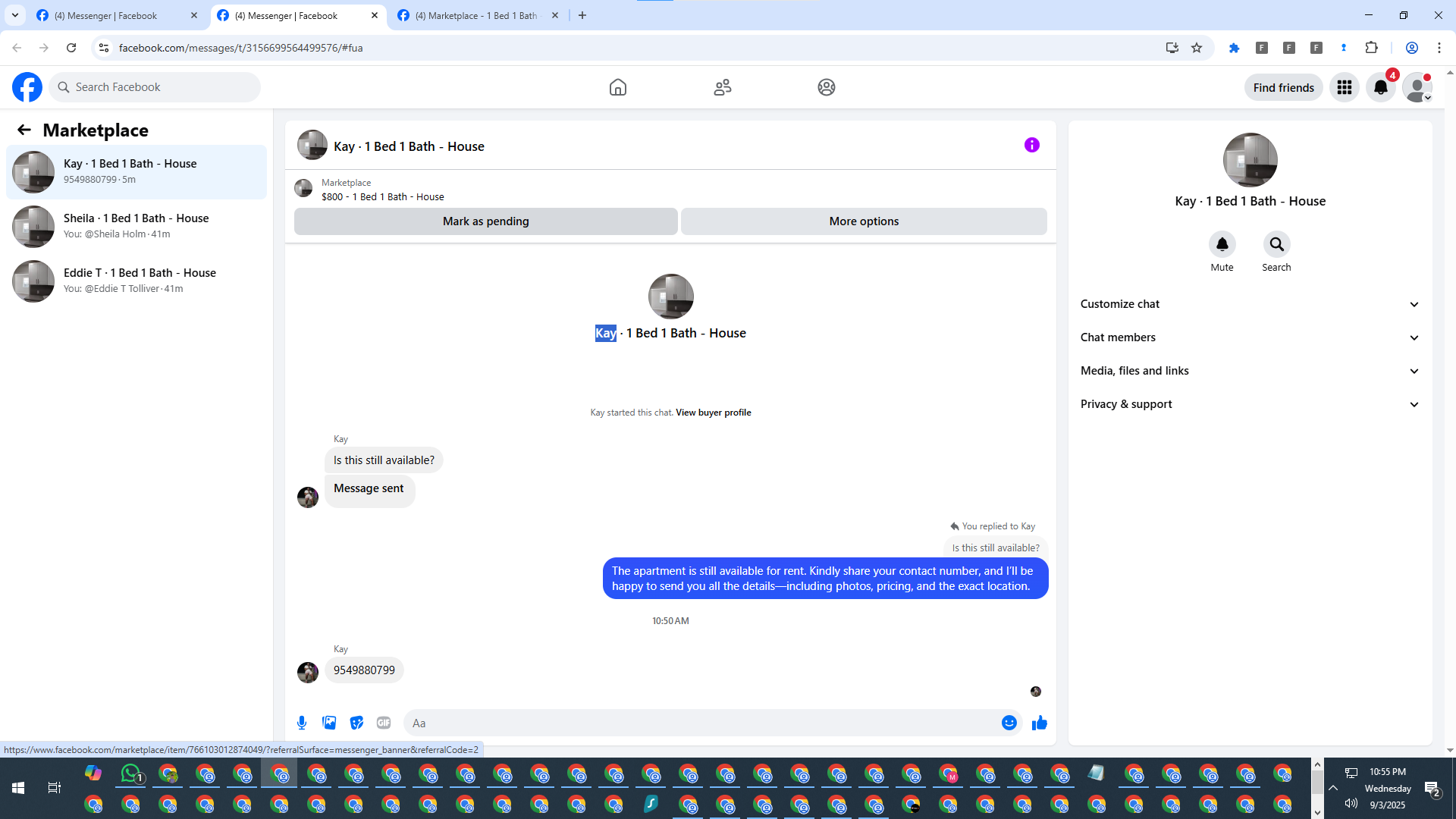Click Kay's avatar beside the phone number message
1456x819 pixels.
coord(308,672)
